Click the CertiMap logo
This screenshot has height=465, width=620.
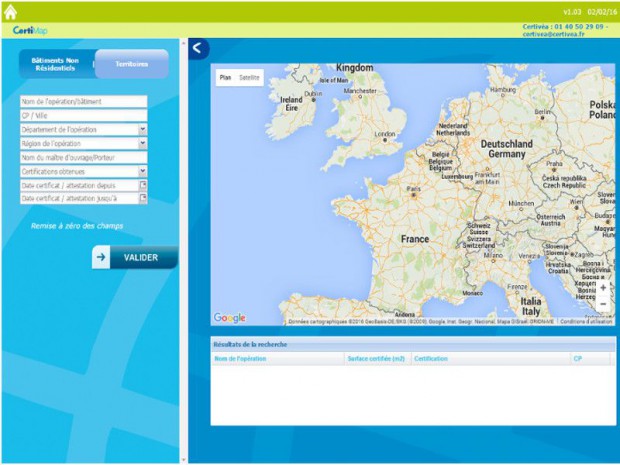click(x=30, y=30)
